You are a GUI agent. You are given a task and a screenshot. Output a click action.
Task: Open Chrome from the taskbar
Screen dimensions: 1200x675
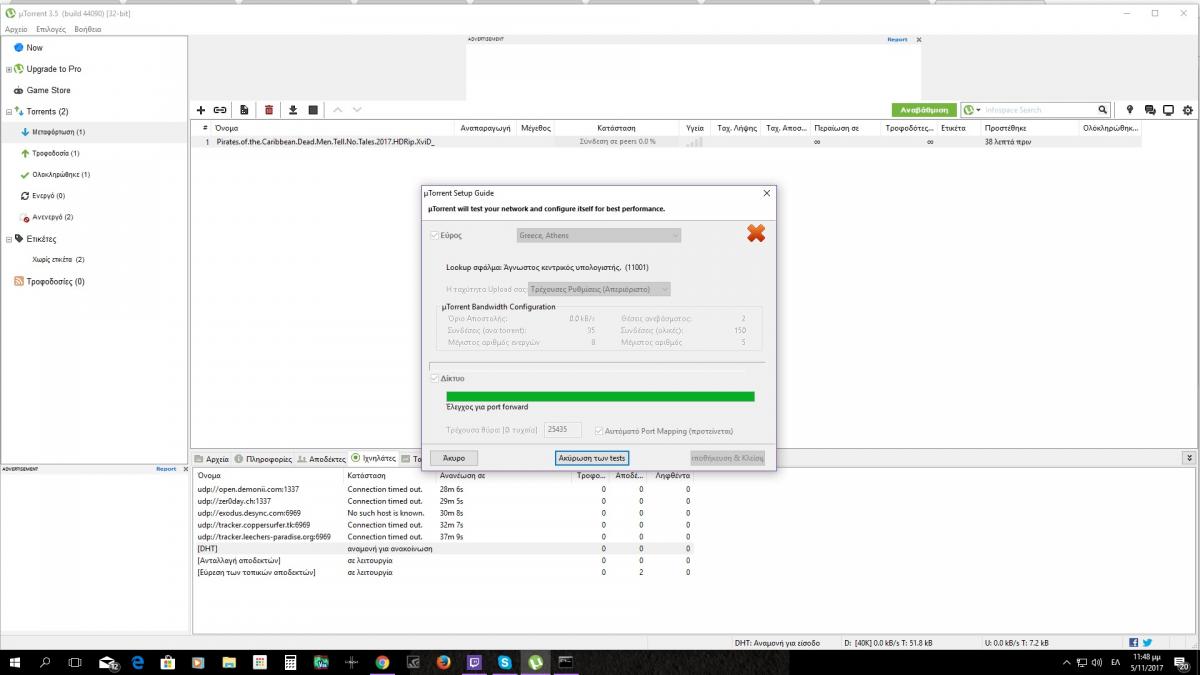[382, 662]
